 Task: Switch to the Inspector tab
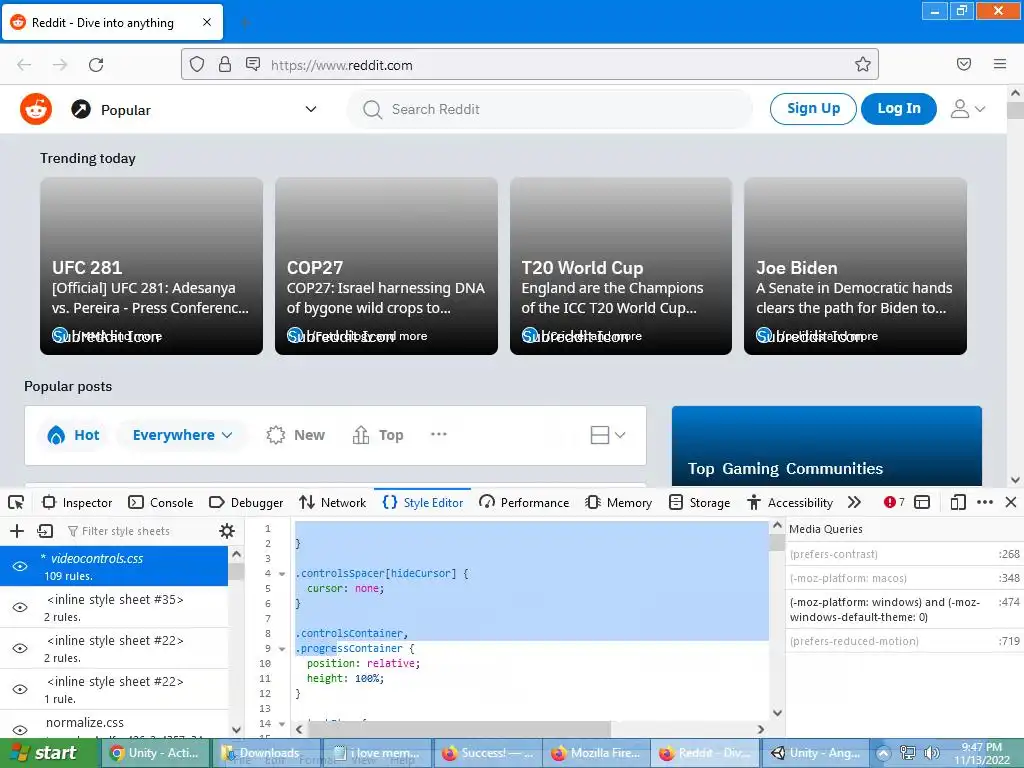[77, 502]
